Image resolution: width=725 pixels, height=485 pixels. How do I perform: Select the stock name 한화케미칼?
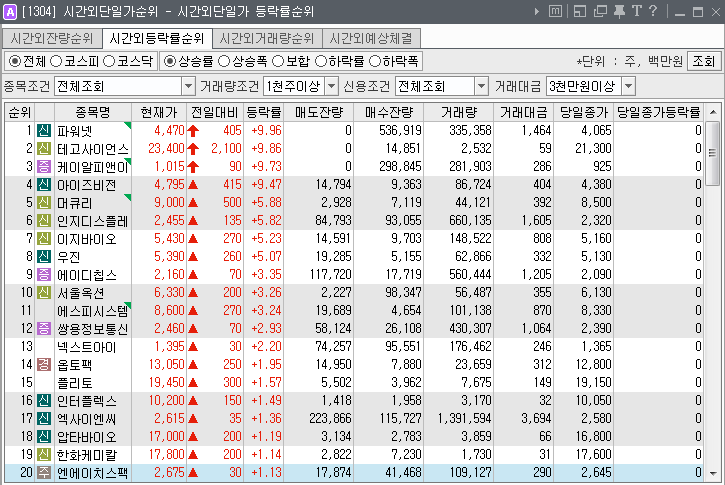(x=87, y=455)
